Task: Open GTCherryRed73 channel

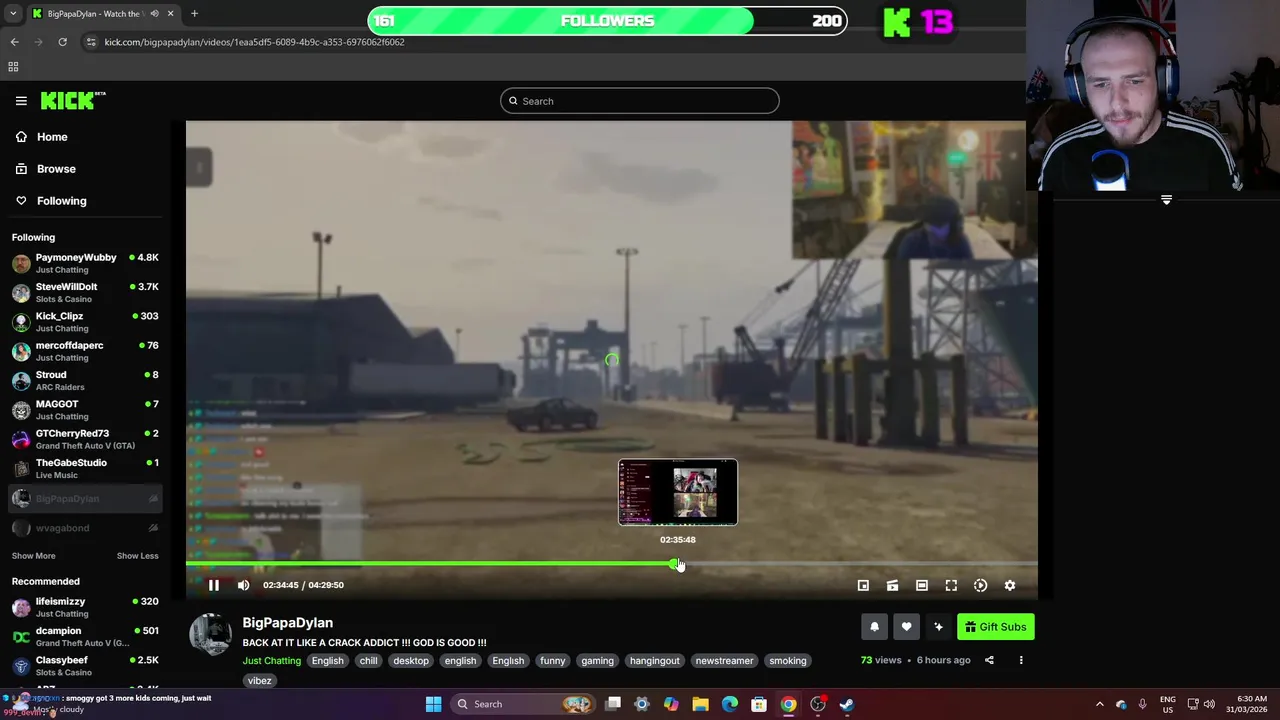Action: 85,439
